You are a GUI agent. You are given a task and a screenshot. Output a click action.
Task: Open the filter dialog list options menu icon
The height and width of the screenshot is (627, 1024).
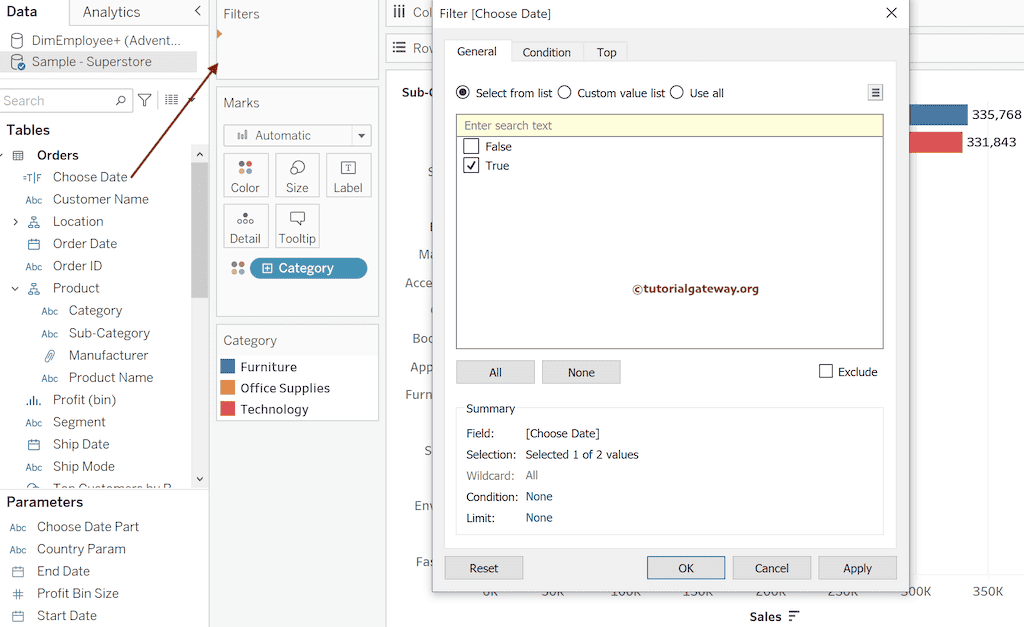coord(875,93)
